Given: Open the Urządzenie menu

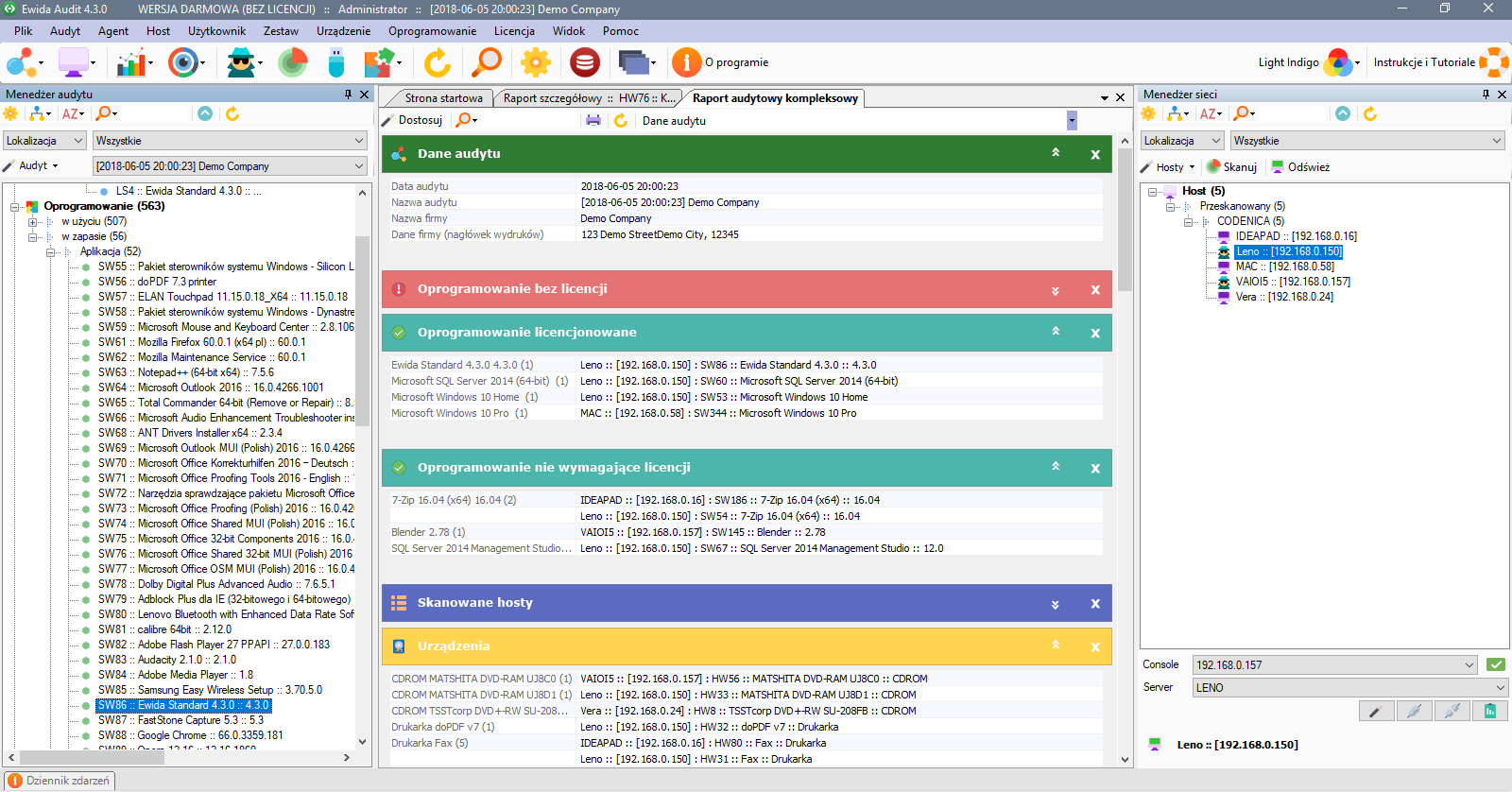Looking at the screenshot, I should point(343,31).
